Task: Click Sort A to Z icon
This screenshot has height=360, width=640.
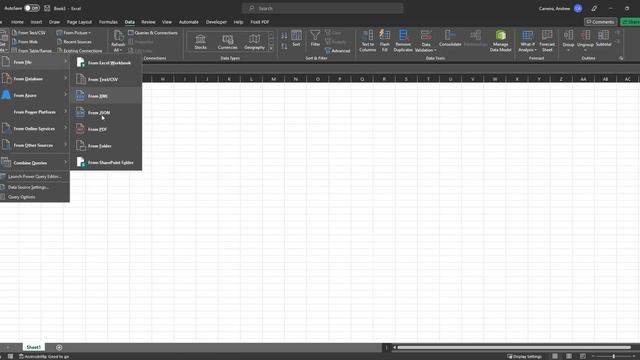Action: [284, 36]
